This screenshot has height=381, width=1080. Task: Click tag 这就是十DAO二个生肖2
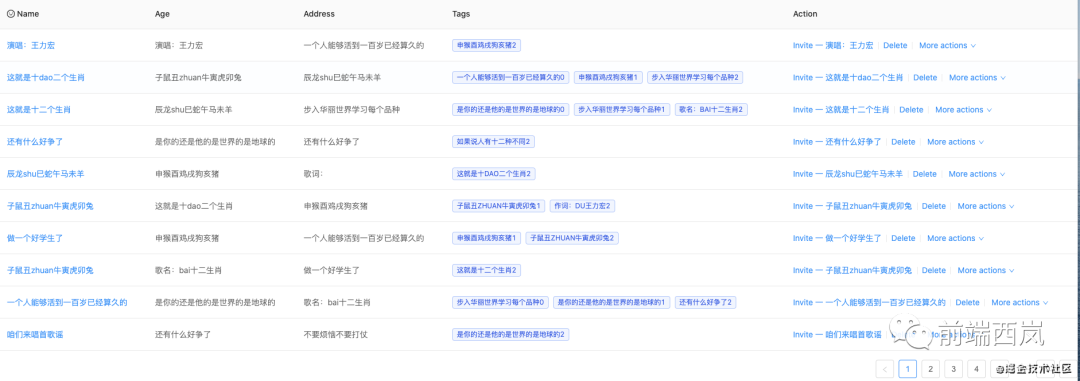(x=493, y=174)
